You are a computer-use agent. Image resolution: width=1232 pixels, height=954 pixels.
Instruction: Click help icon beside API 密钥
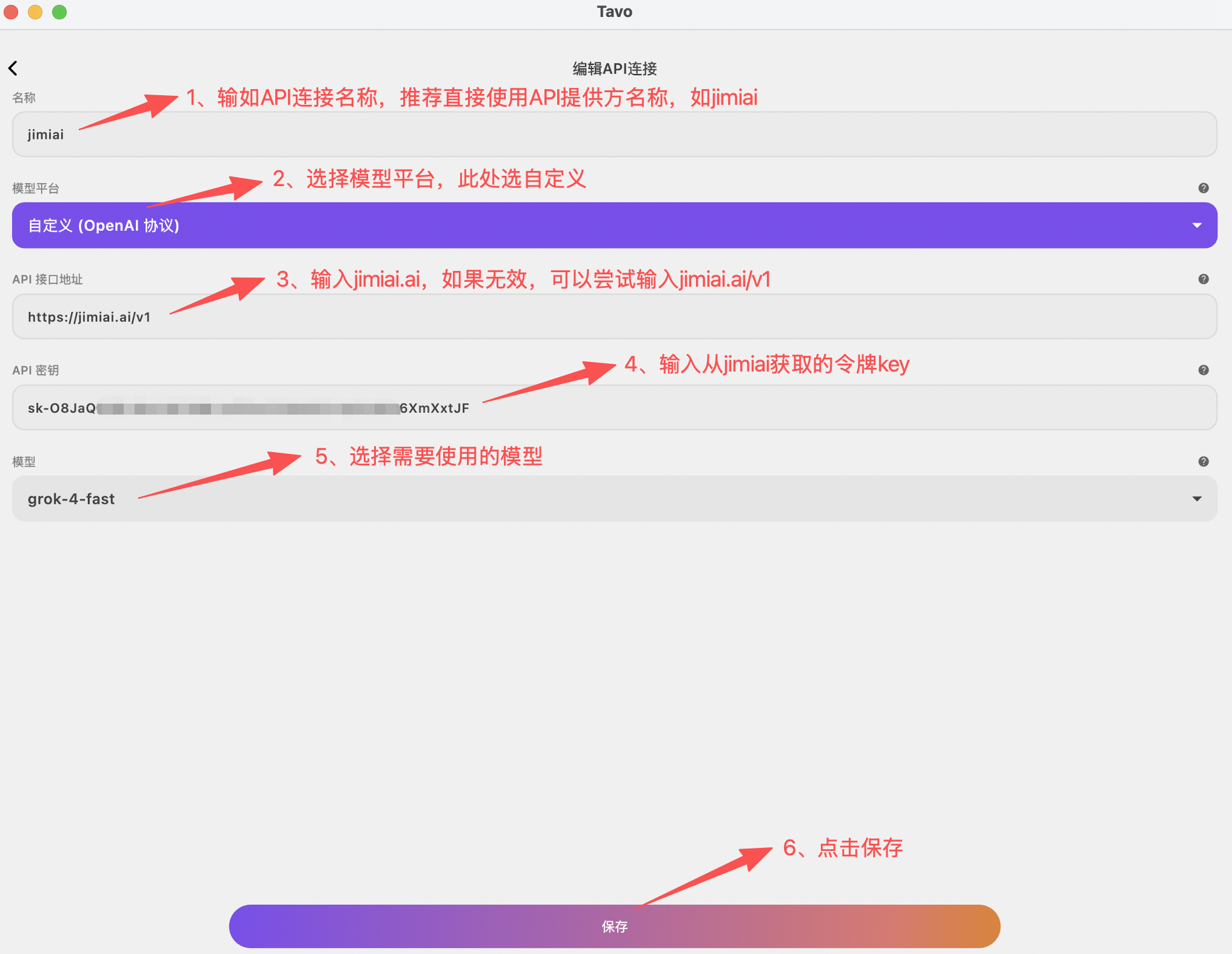coord(1204,370)
